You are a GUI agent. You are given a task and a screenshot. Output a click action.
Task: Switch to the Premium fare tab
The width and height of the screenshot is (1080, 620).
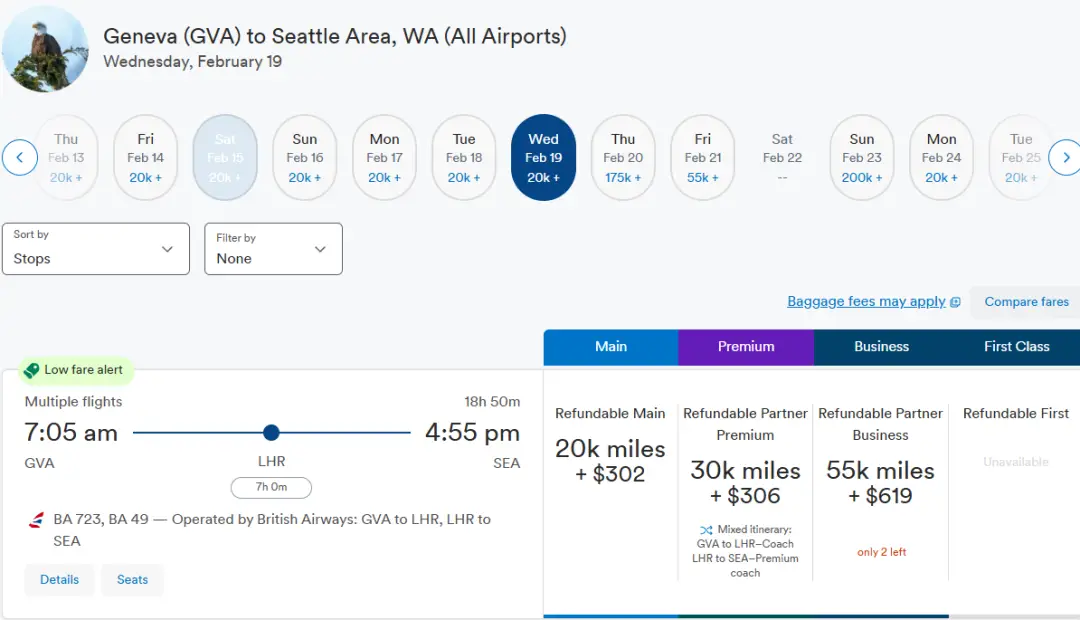(x=746, y=347)
